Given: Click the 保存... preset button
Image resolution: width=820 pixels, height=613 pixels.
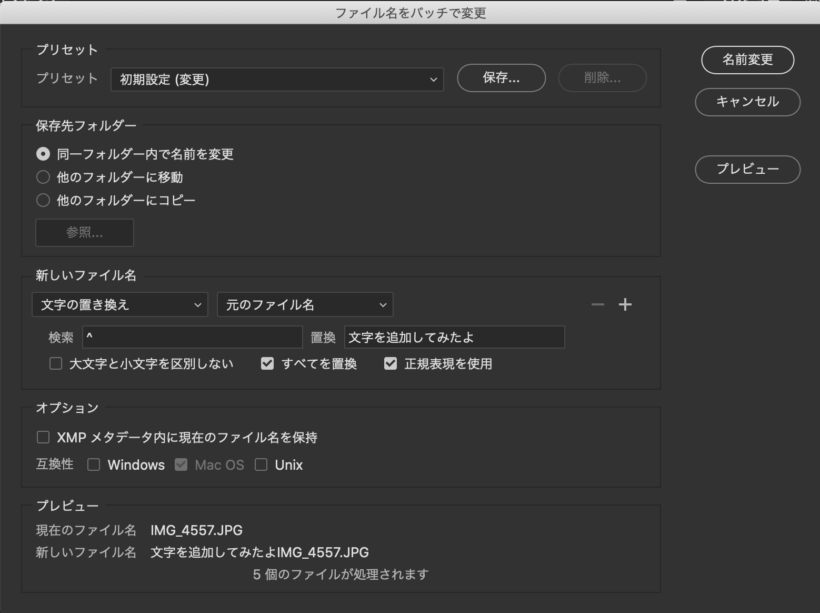Looking at the screenshot, I should (501, 78).
